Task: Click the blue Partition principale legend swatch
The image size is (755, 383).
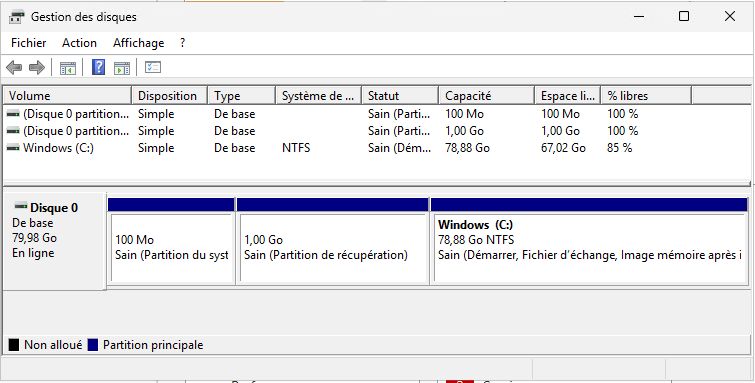Action: point(93,345)
